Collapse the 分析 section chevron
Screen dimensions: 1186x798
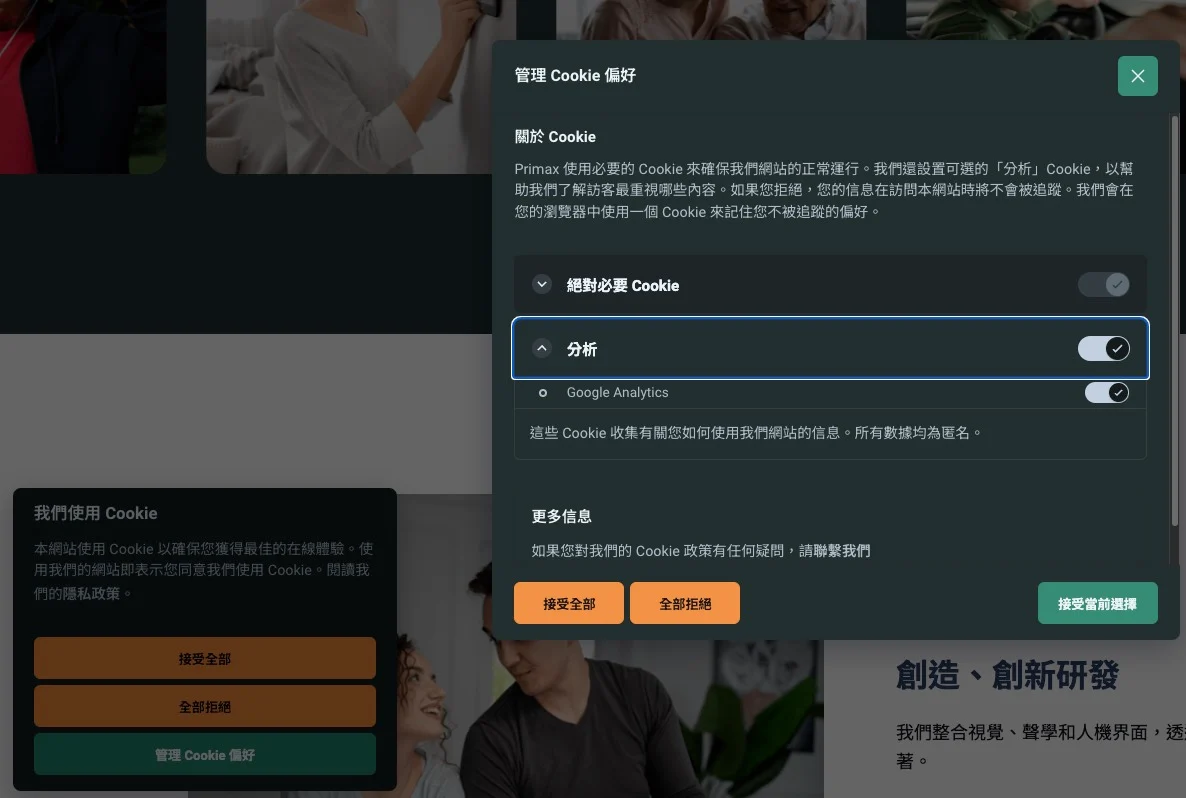(x=542, y=349)
